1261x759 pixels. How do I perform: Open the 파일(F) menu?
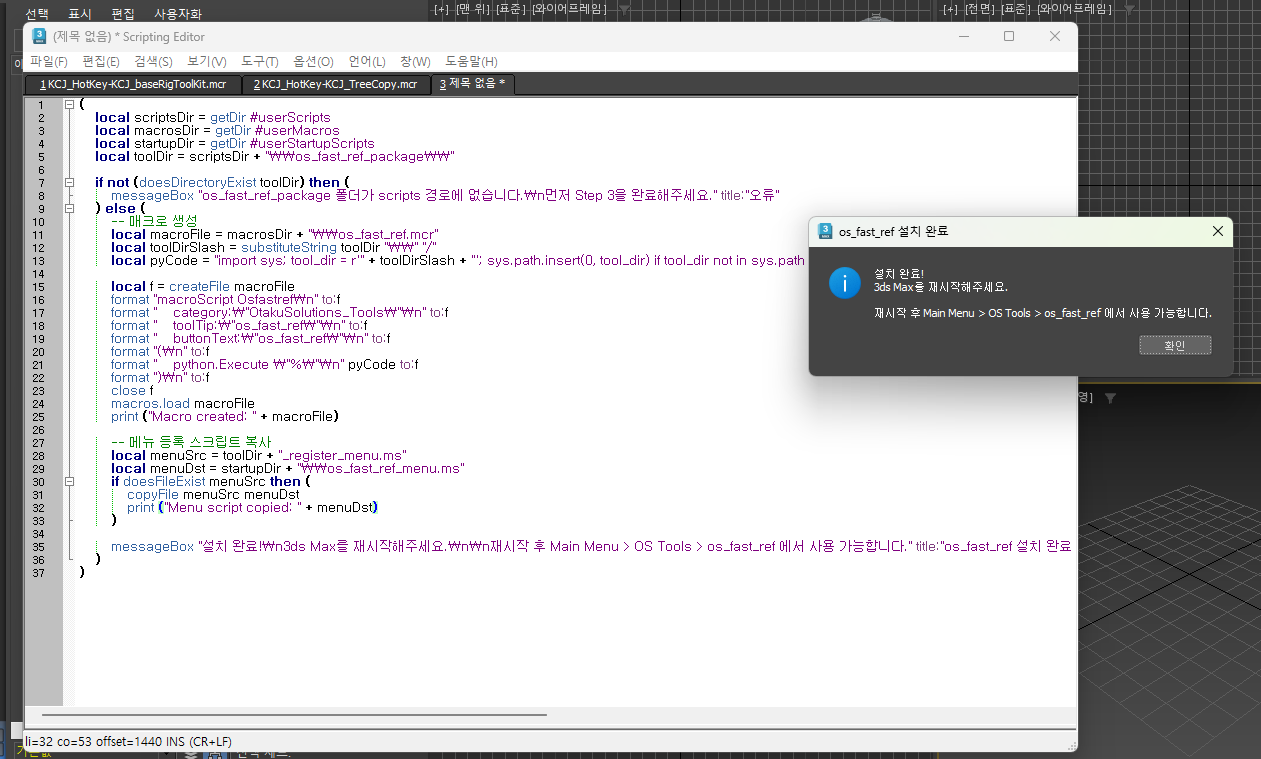(x=49, y=62)
